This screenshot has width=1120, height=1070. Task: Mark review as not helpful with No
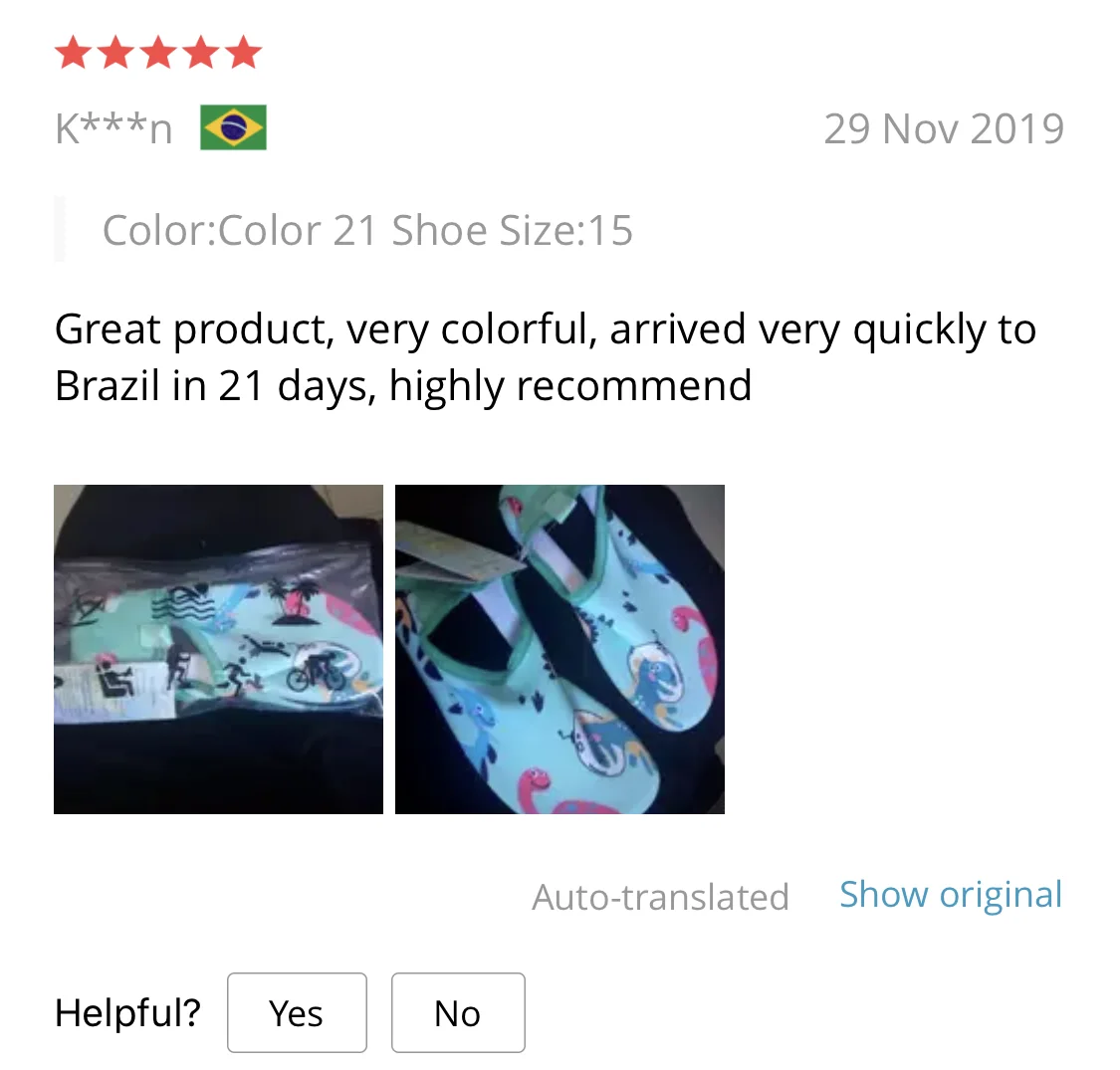(458, 1013)
